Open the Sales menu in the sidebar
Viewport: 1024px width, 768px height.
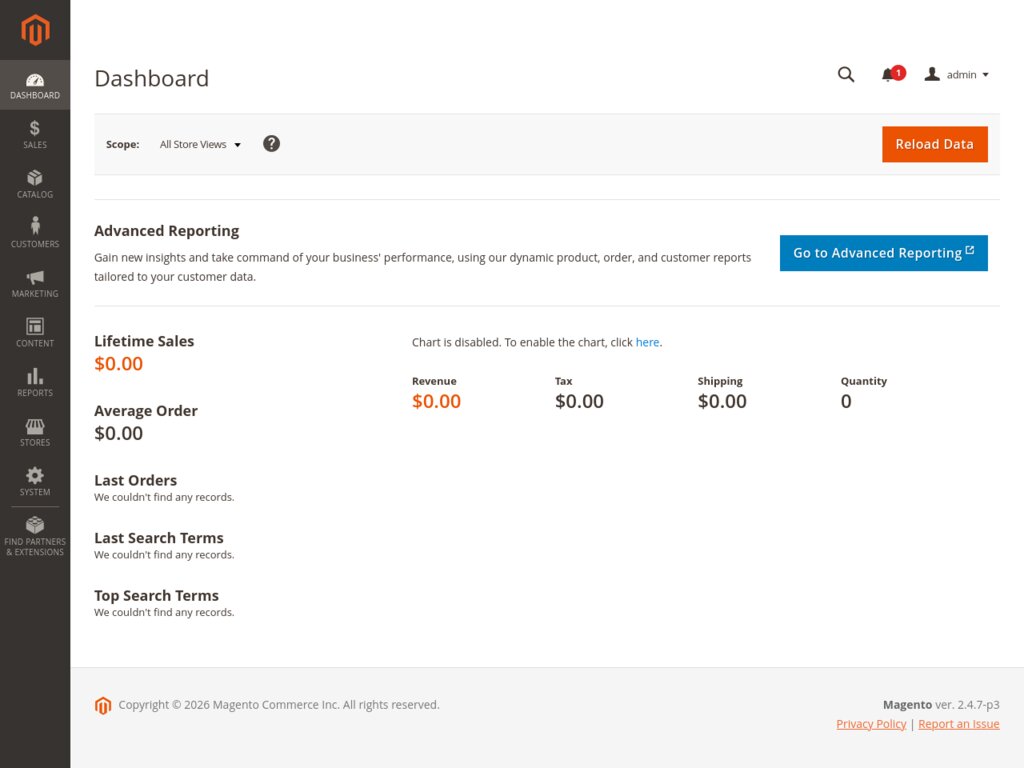coord(35,135)
